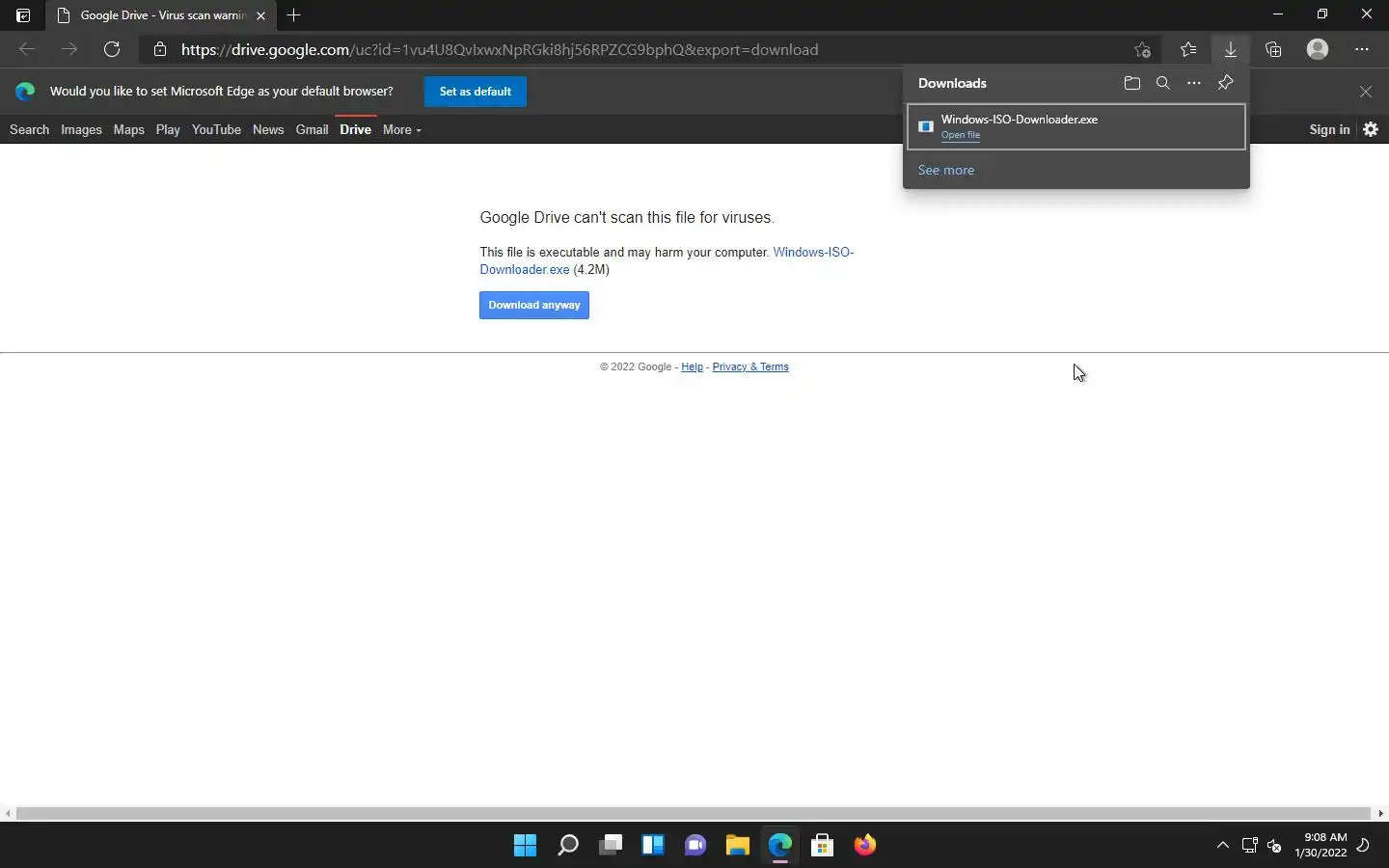Open Collections panel
Viewport: 1389px width, 868px height.
pos(1273,49)
